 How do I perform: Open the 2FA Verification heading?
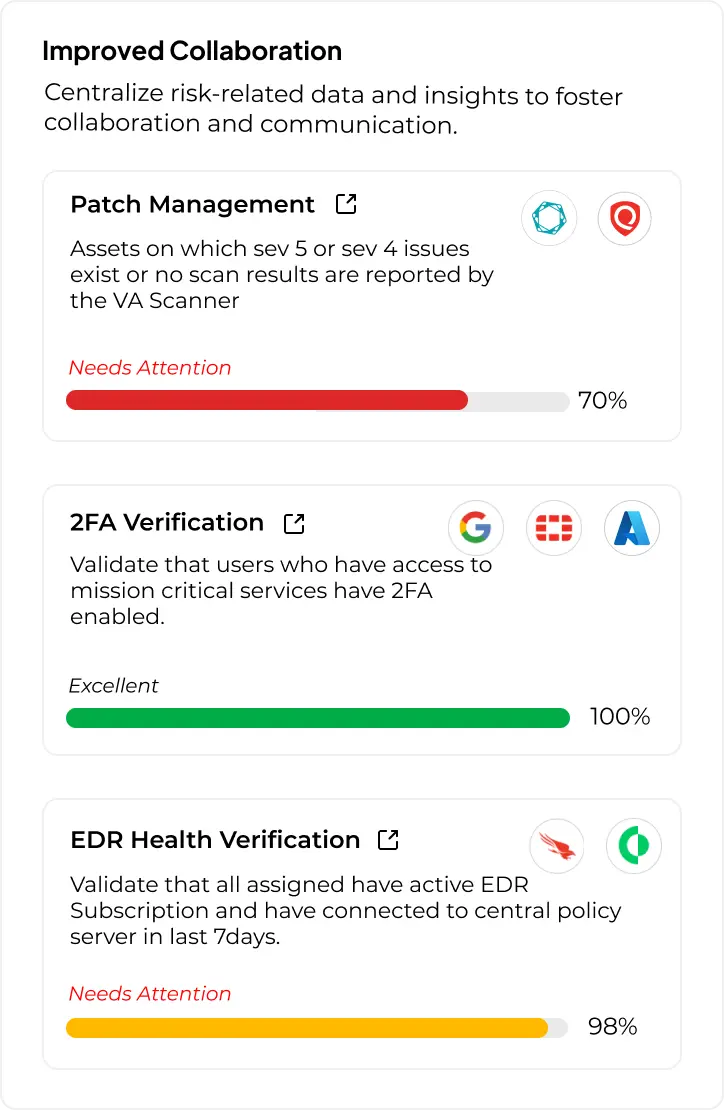[x=167, y=523]
